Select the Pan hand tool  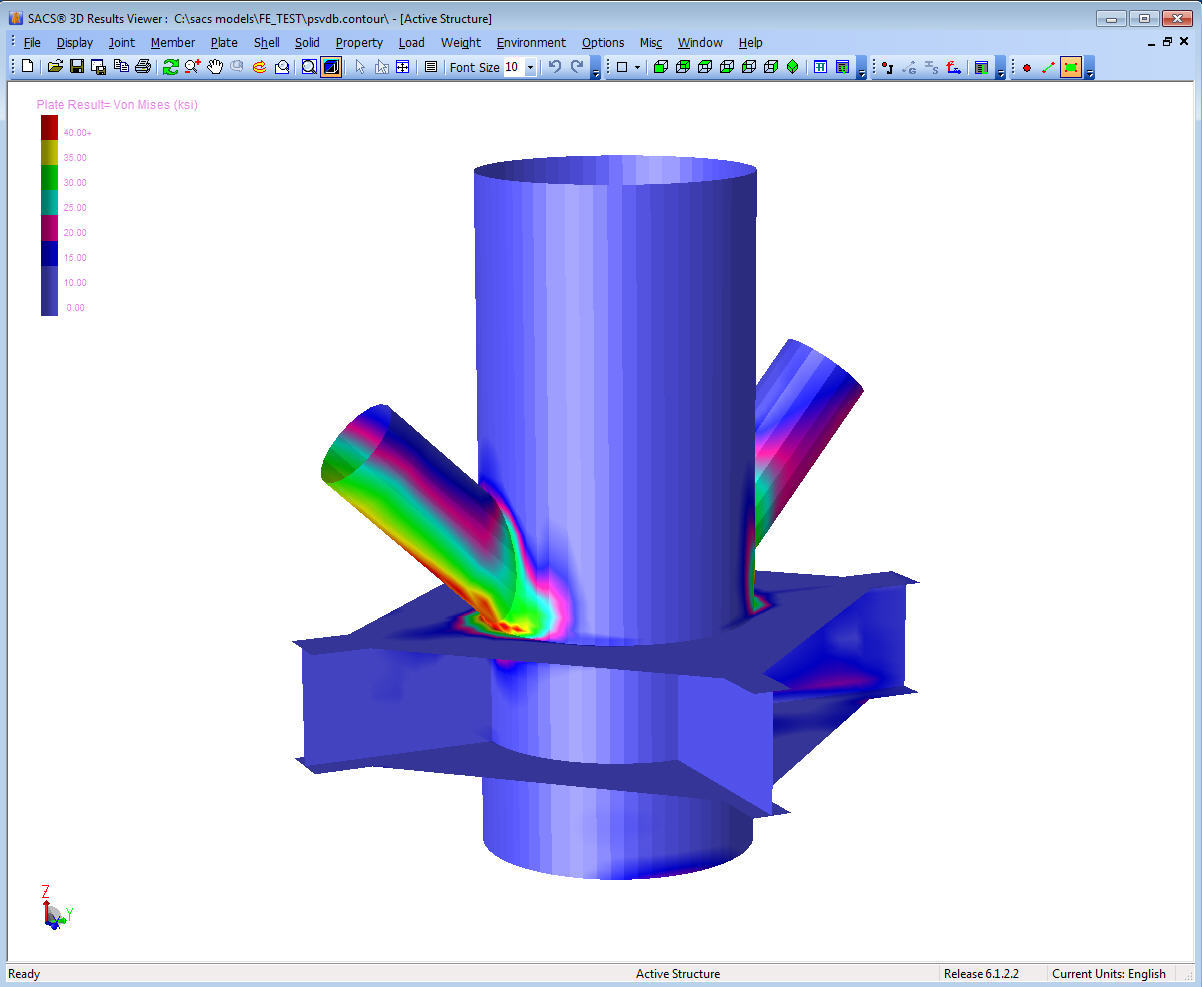215,67
